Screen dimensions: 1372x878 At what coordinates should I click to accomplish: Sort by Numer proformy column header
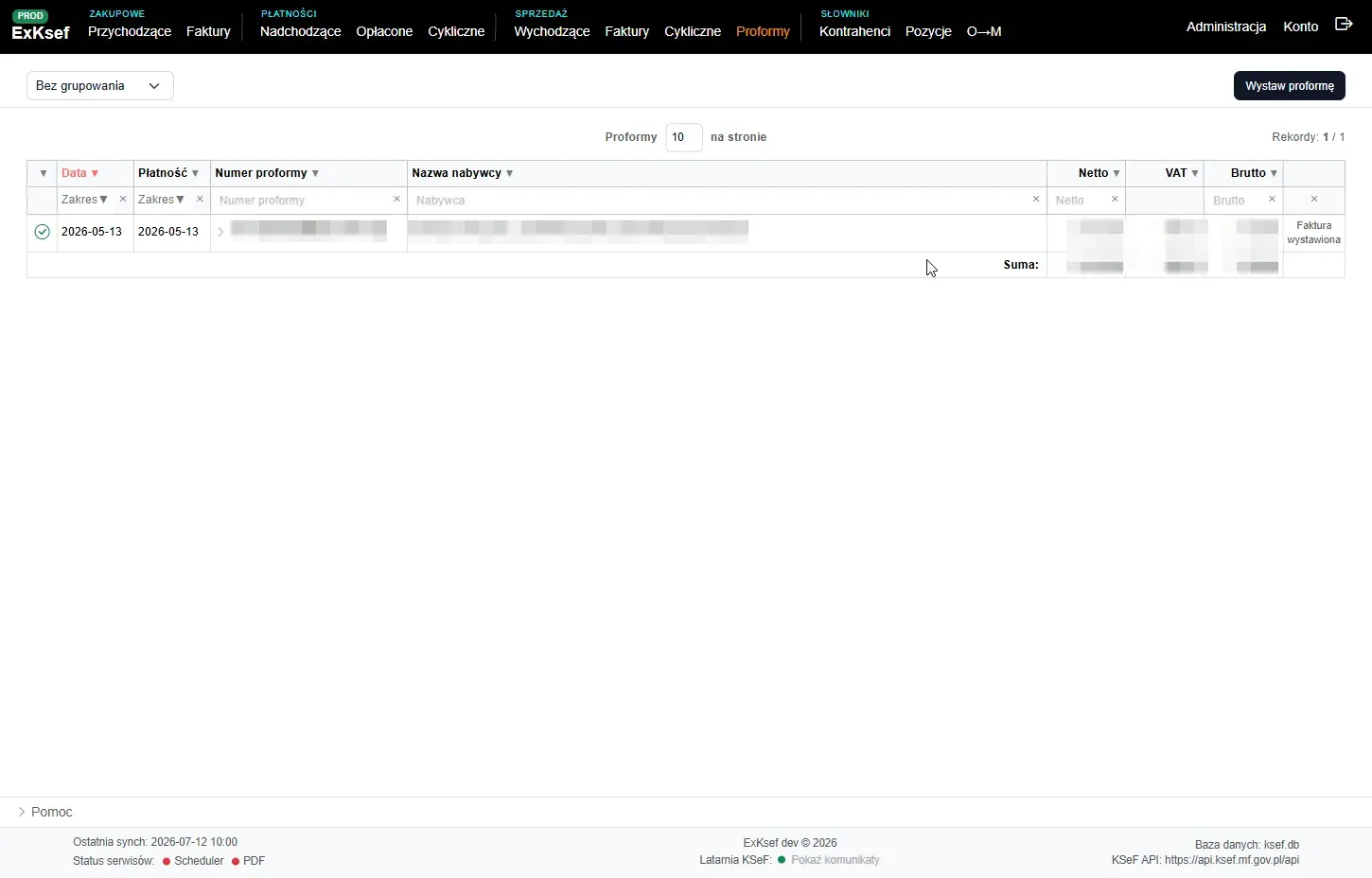267,173
